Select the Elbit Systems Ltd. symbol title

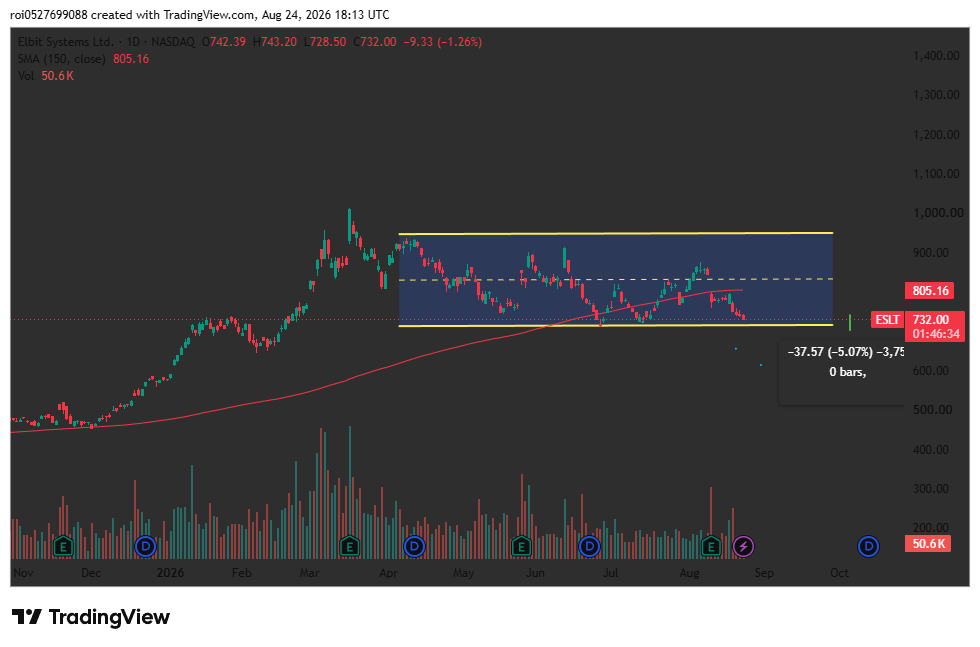[x=66, y=42]
